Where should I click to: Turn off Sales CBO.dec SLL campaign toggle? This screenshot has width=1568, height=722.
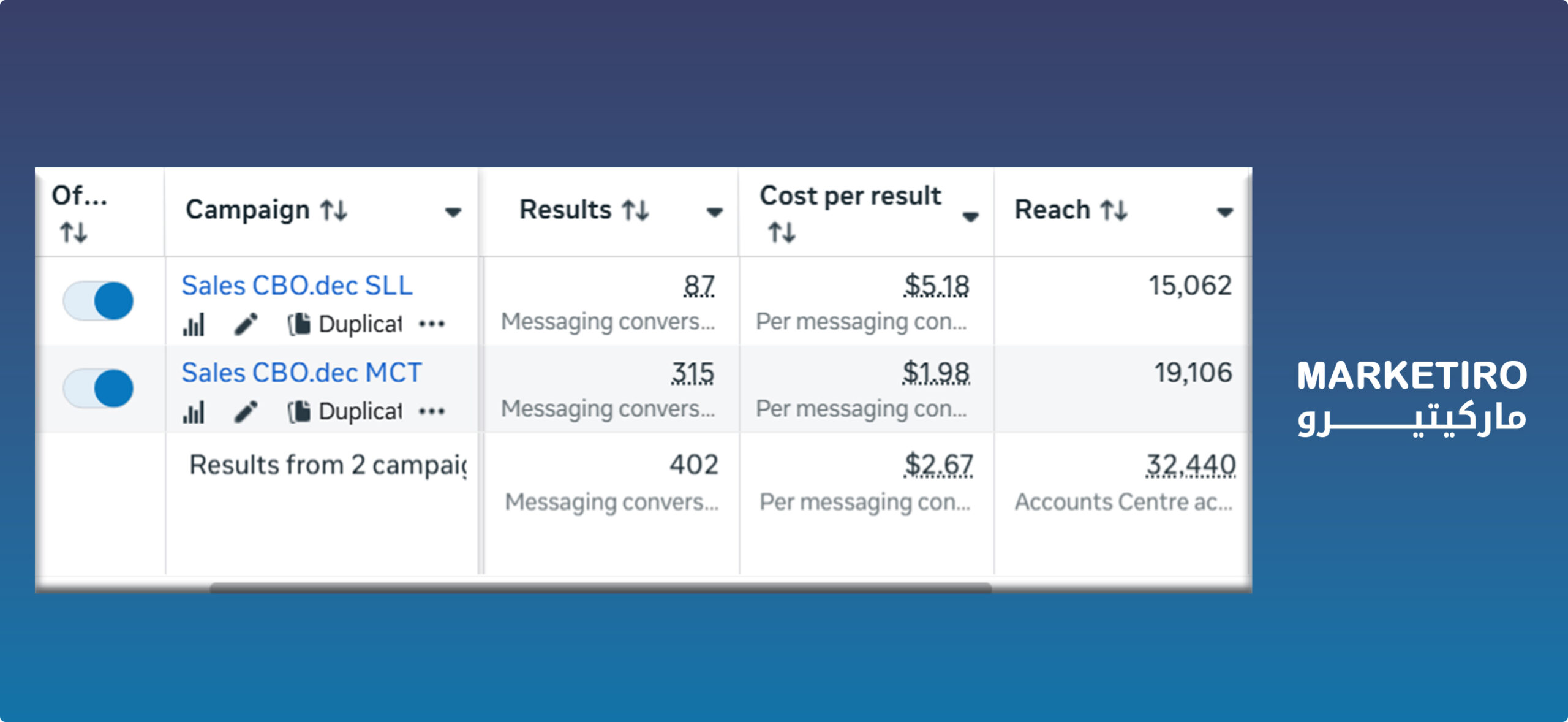point(99,301)
